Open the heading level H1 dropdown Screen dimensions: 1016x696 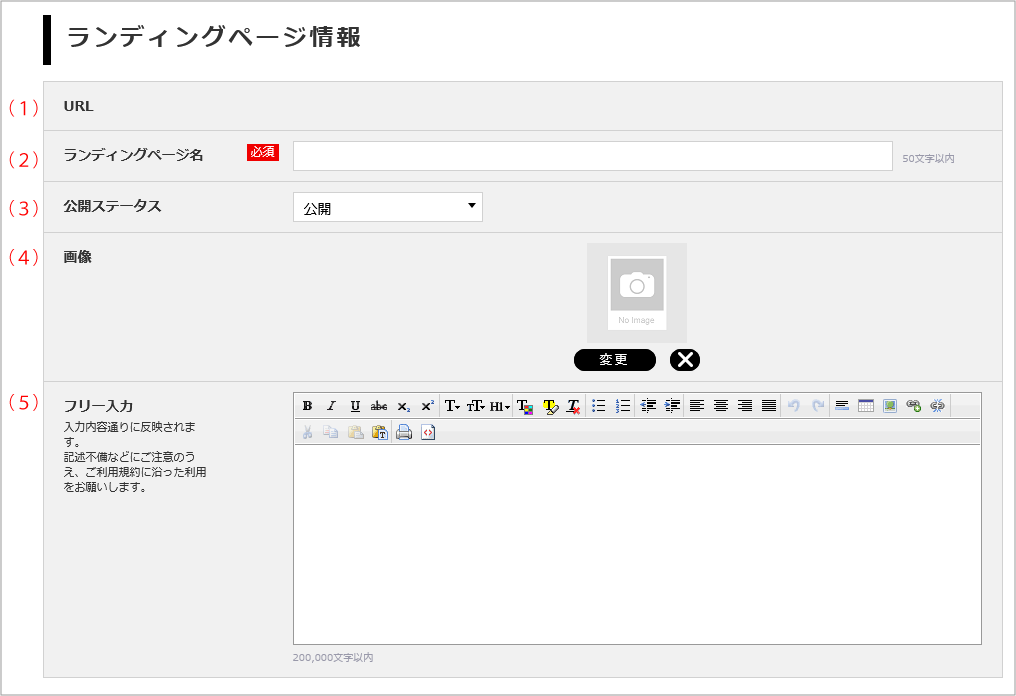(499, 405)
